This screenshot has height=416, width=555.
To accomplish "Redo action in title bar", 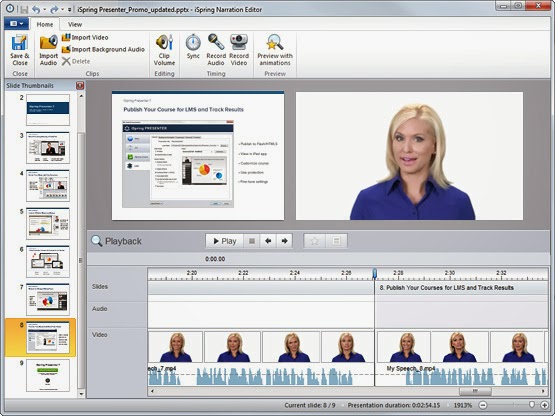I will pyautogui.click(x=54, y=10).
